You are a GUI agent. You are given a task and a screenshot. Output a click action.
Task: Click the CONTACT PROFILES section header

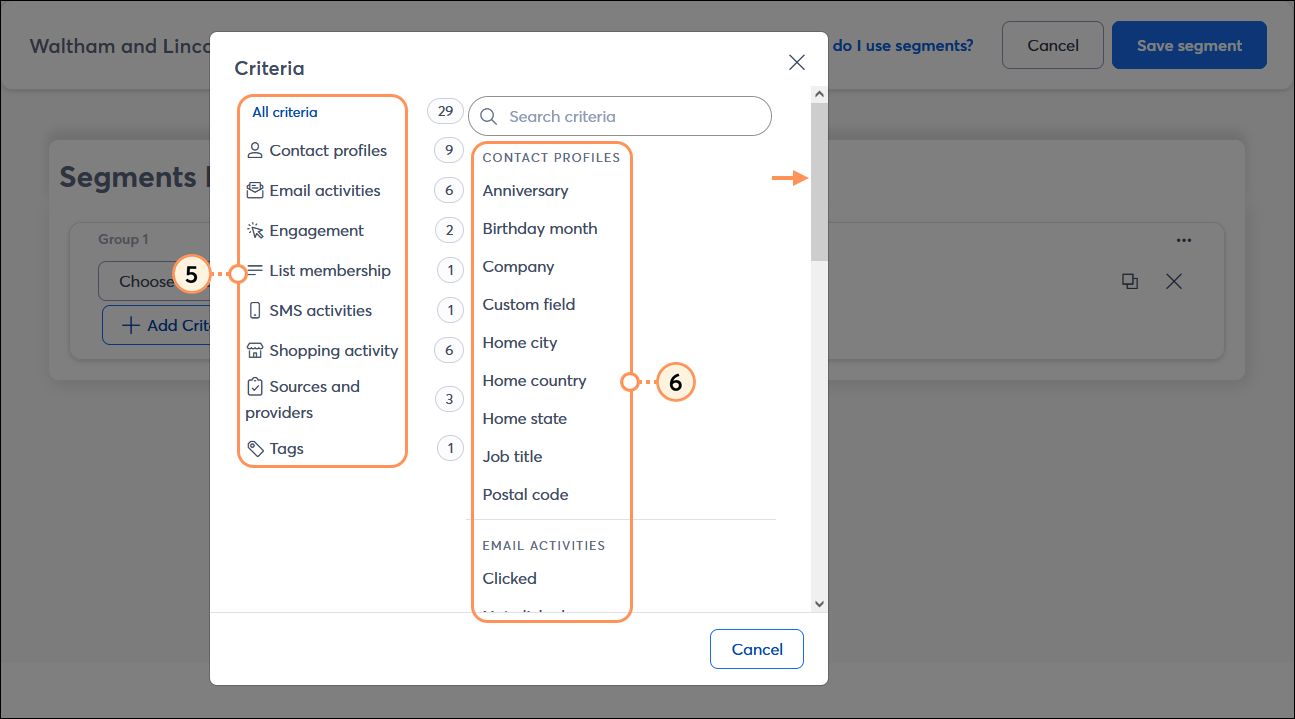coord(551,157)
